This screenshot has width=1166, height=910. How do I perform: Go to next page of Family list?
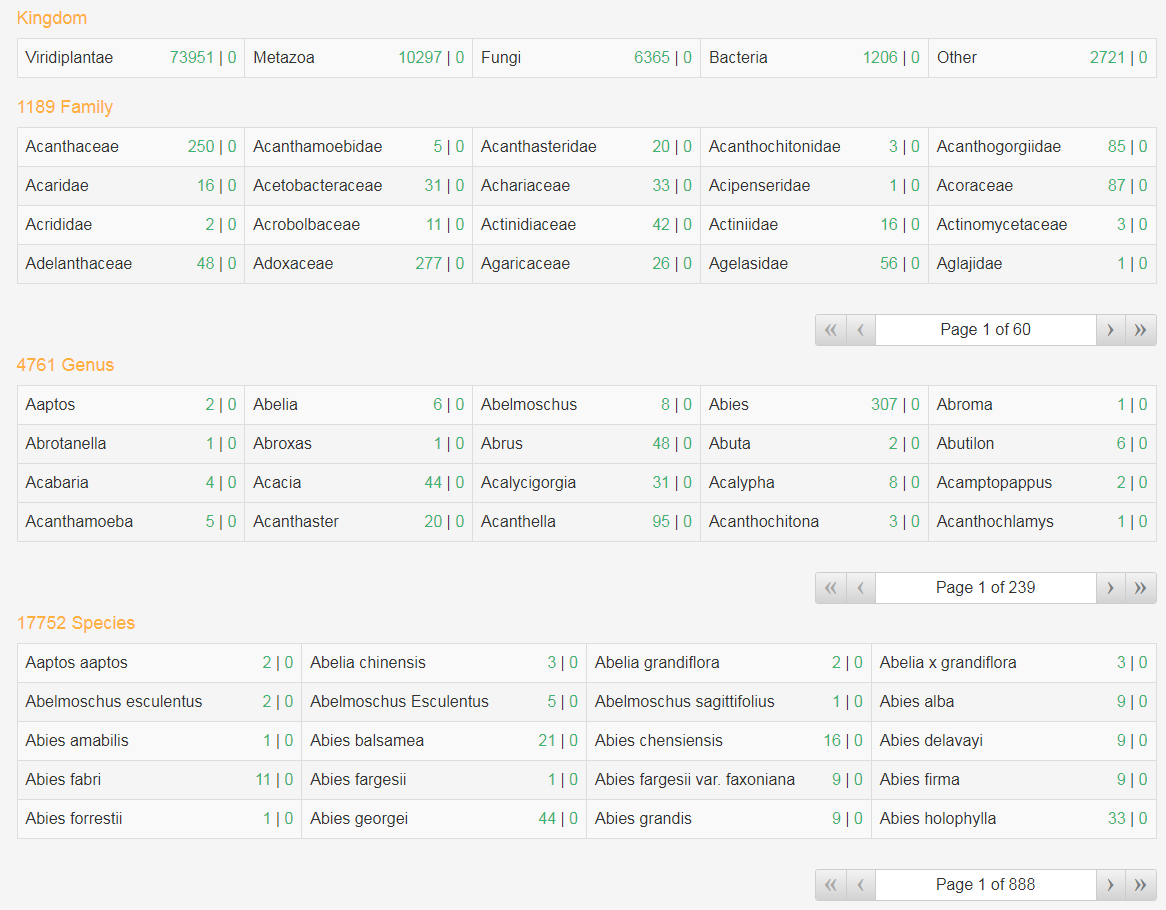coord(1110,330)
